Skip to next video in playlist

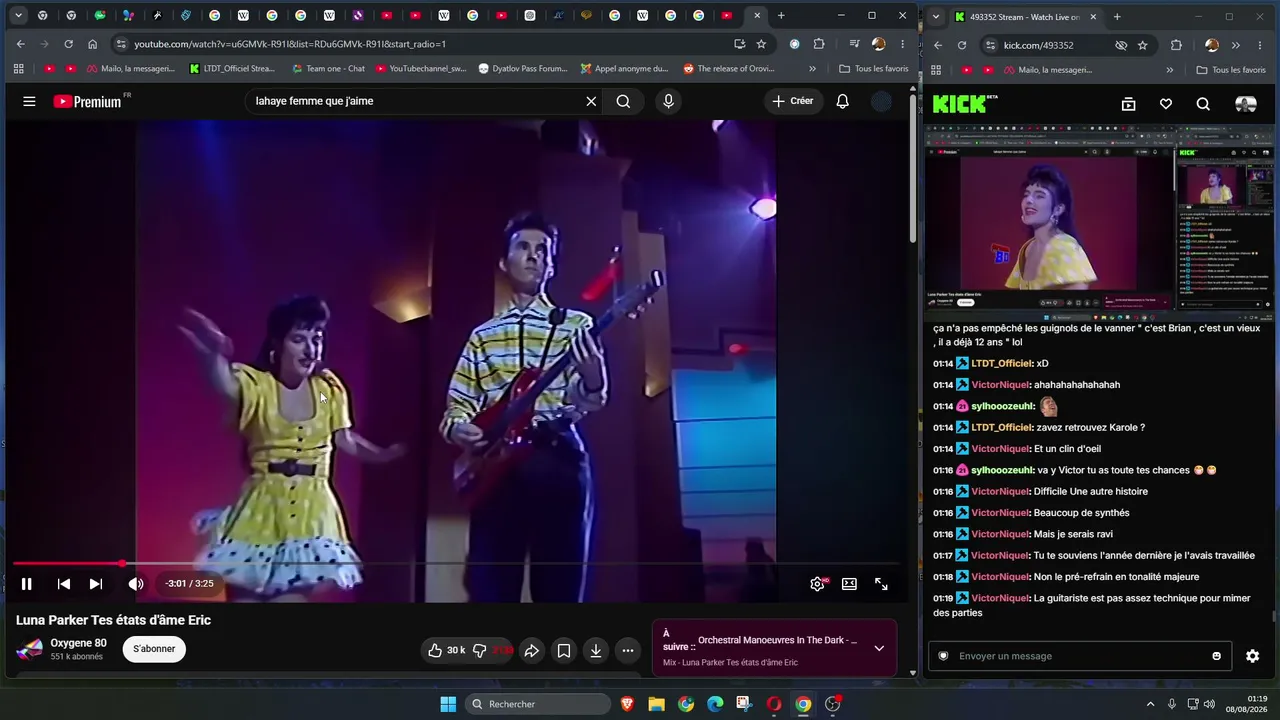(x=96, y=584)
